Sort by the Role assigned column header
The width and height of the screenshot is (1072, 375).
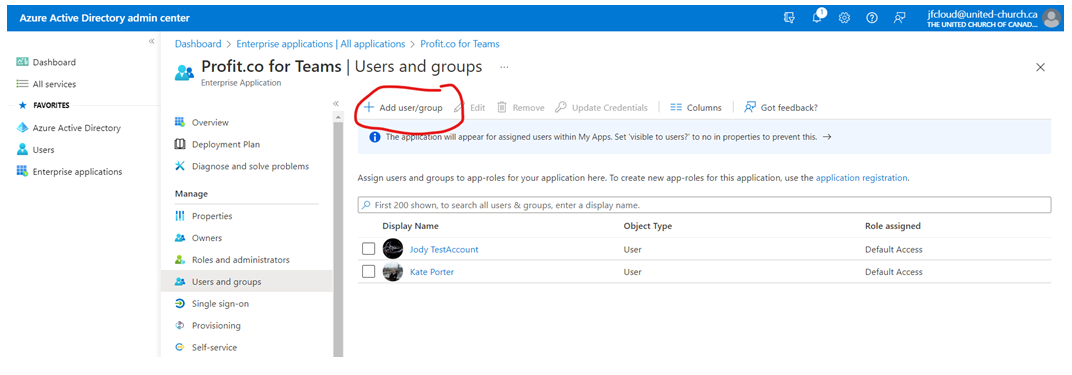(892, 225)
